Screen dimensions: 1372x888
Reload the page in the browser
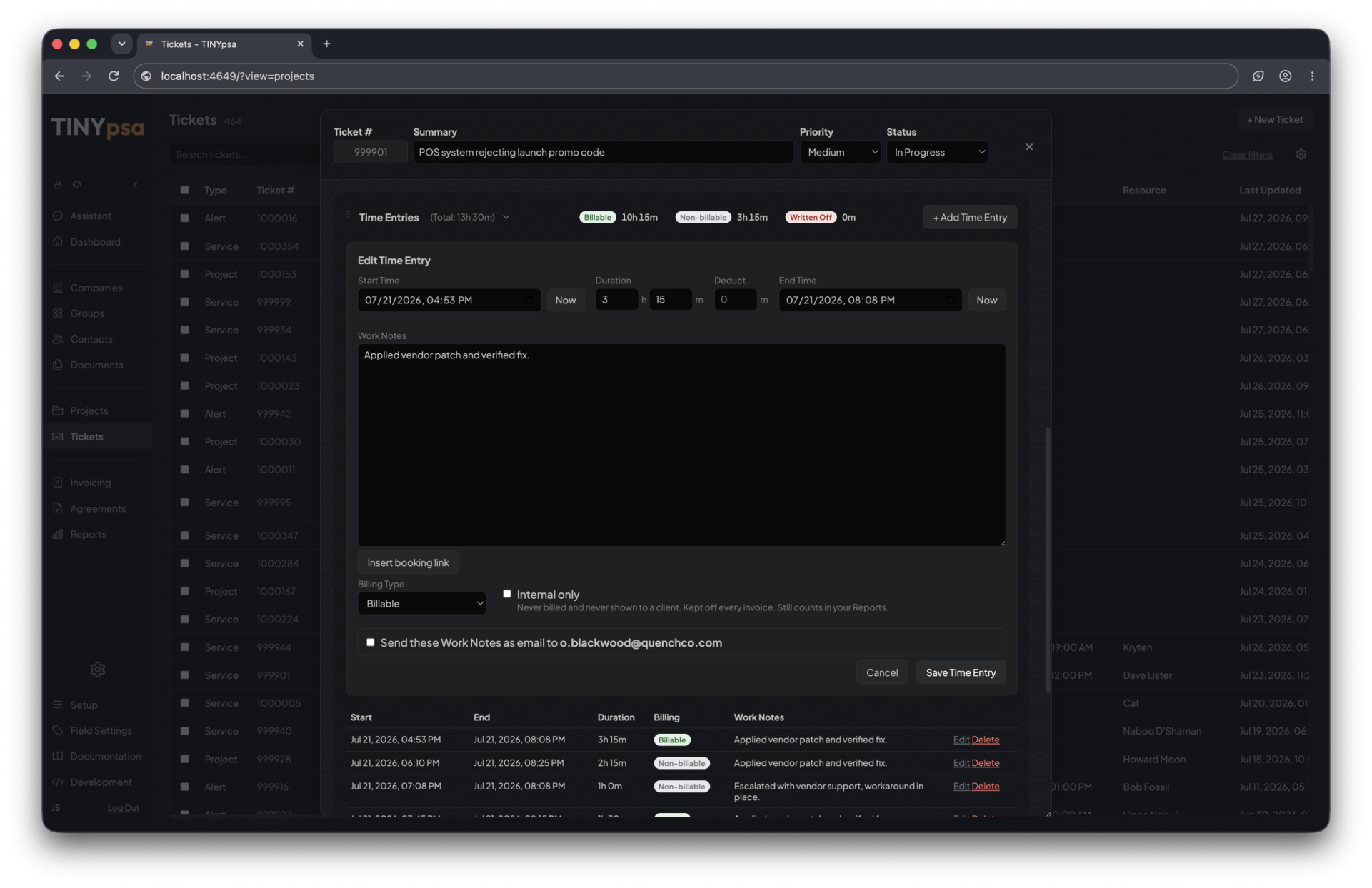tap(114, 76)
